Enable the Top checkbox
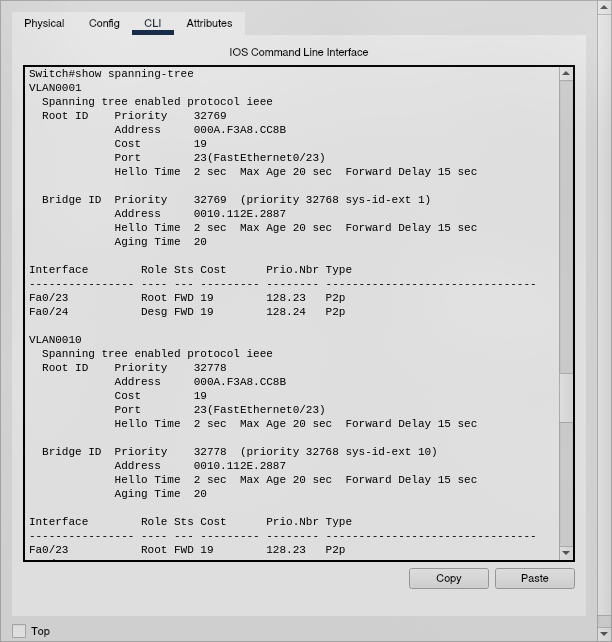This screenshot has height=642, width=612. pos(19,631)
